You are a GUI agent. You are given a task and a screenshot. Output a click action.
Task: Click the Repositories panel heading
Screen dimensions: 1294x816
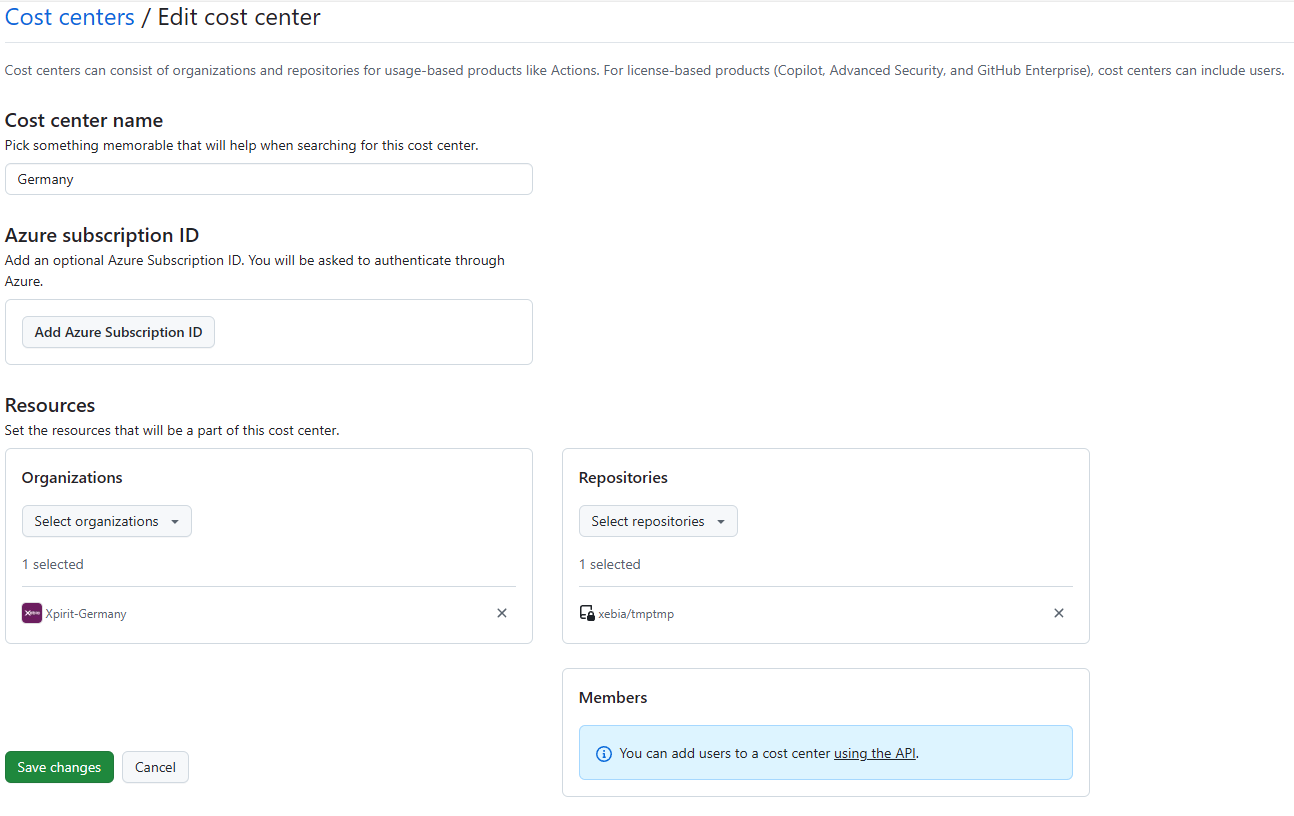click(x=623, y=477)
